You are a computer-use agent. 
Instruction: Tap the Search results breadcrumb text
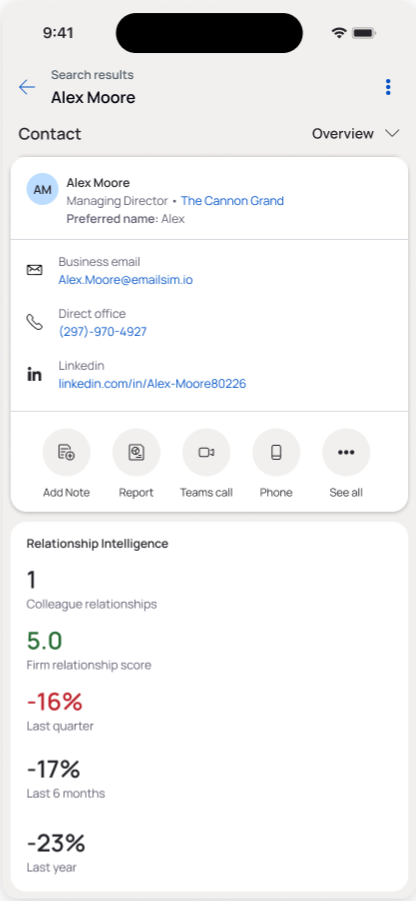(92, 75)
